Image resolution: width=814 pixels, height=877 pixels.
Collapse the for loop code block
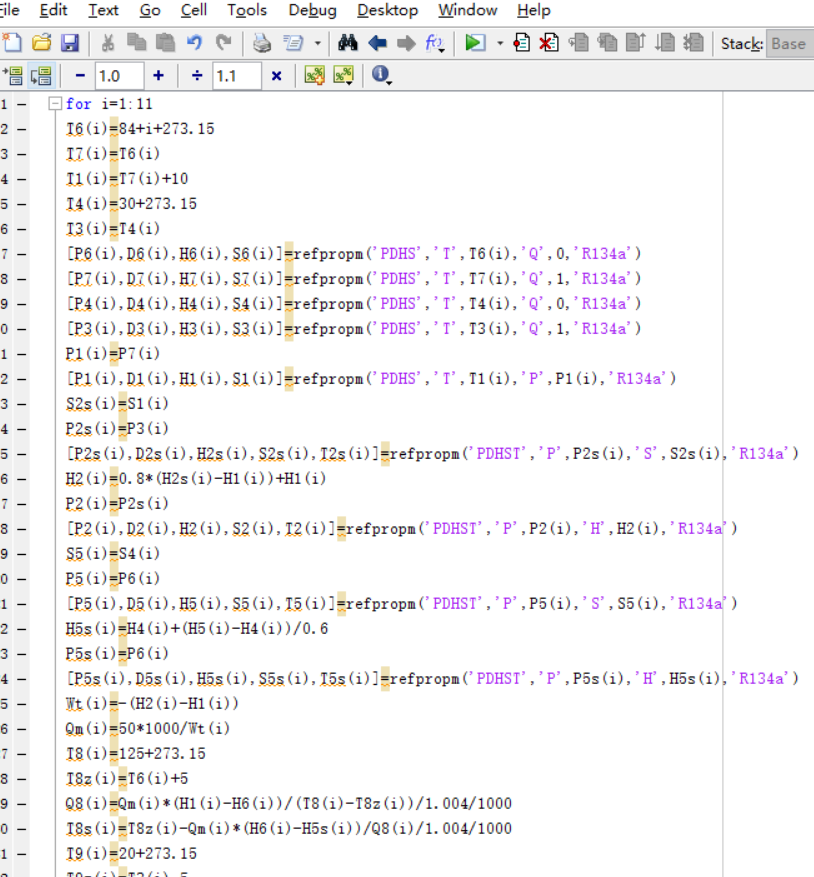coord(56,104)
